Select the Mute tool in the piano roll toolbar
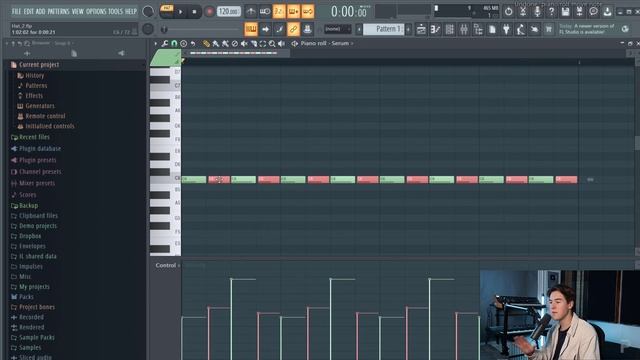Image resolution: width=640 pixels, height=360 pixels. point(244,44)
